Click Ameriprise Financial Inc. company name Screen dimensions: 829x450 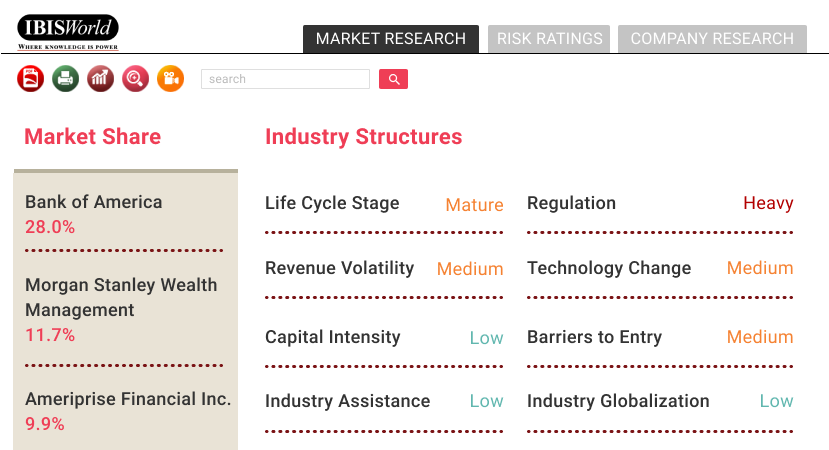[x=128, y=399]
